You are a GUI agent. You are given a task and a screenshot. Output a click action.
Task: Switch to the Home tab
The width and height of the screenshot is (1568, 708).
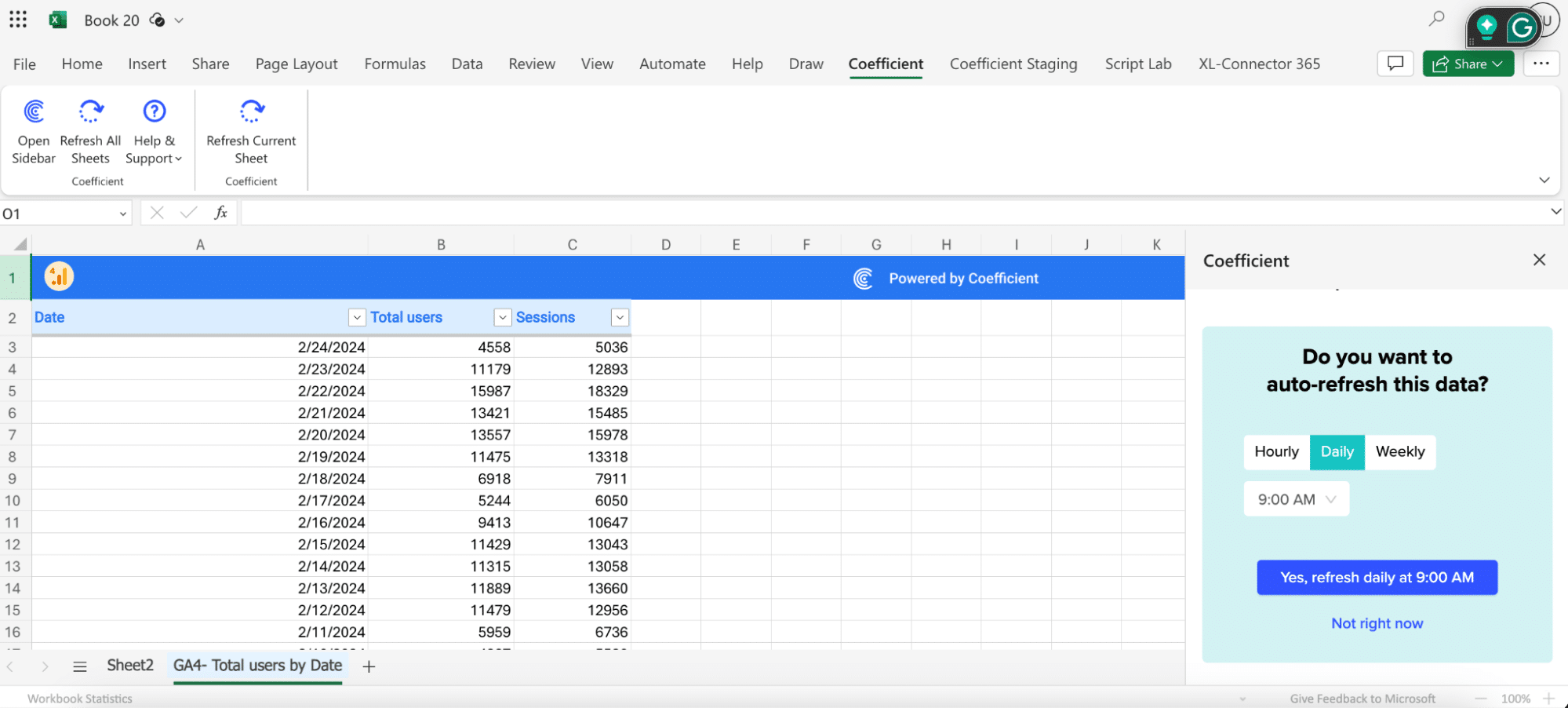point(82,64)
